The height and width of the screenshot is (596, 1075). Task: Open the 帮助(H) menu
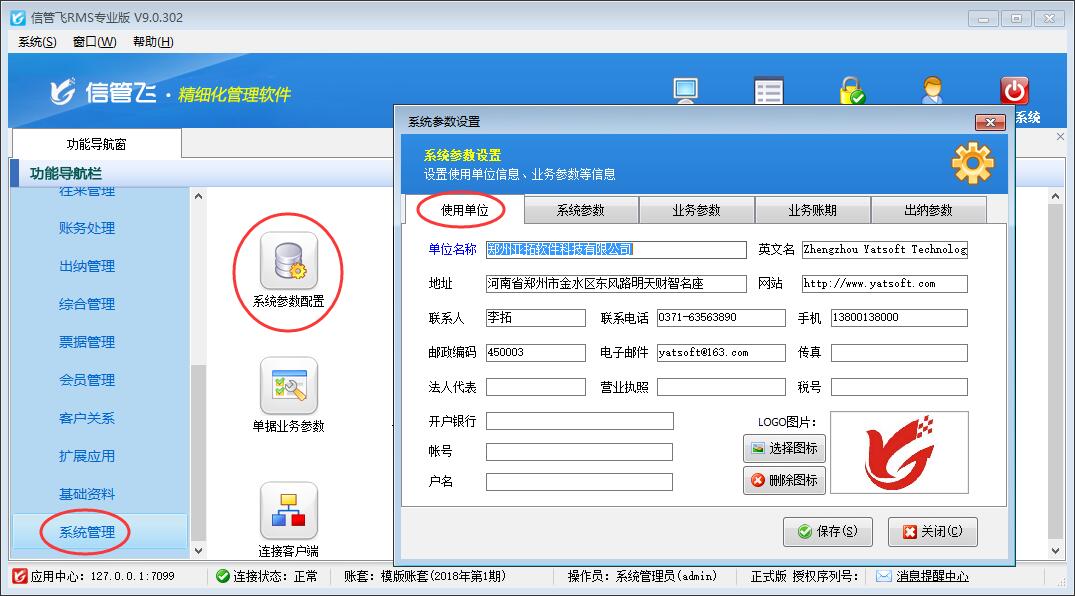coord(152,41)
